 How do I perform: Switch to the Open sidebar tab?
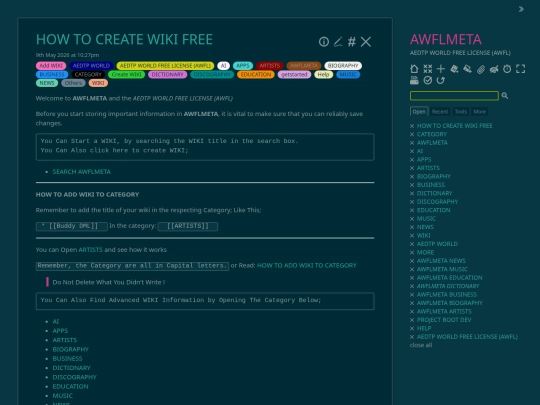419,112
